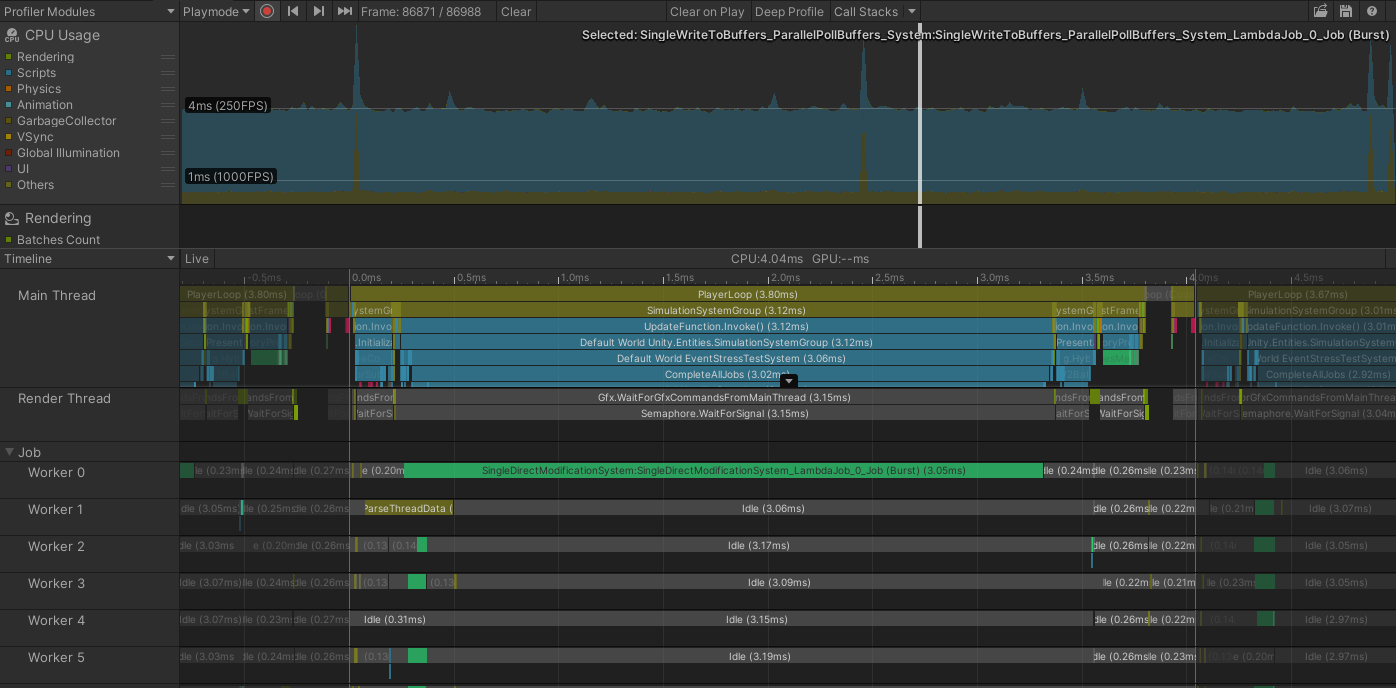The image size is (1396, 688).
Task: Select the CPU Usage module icon
Action: point(13,34)
